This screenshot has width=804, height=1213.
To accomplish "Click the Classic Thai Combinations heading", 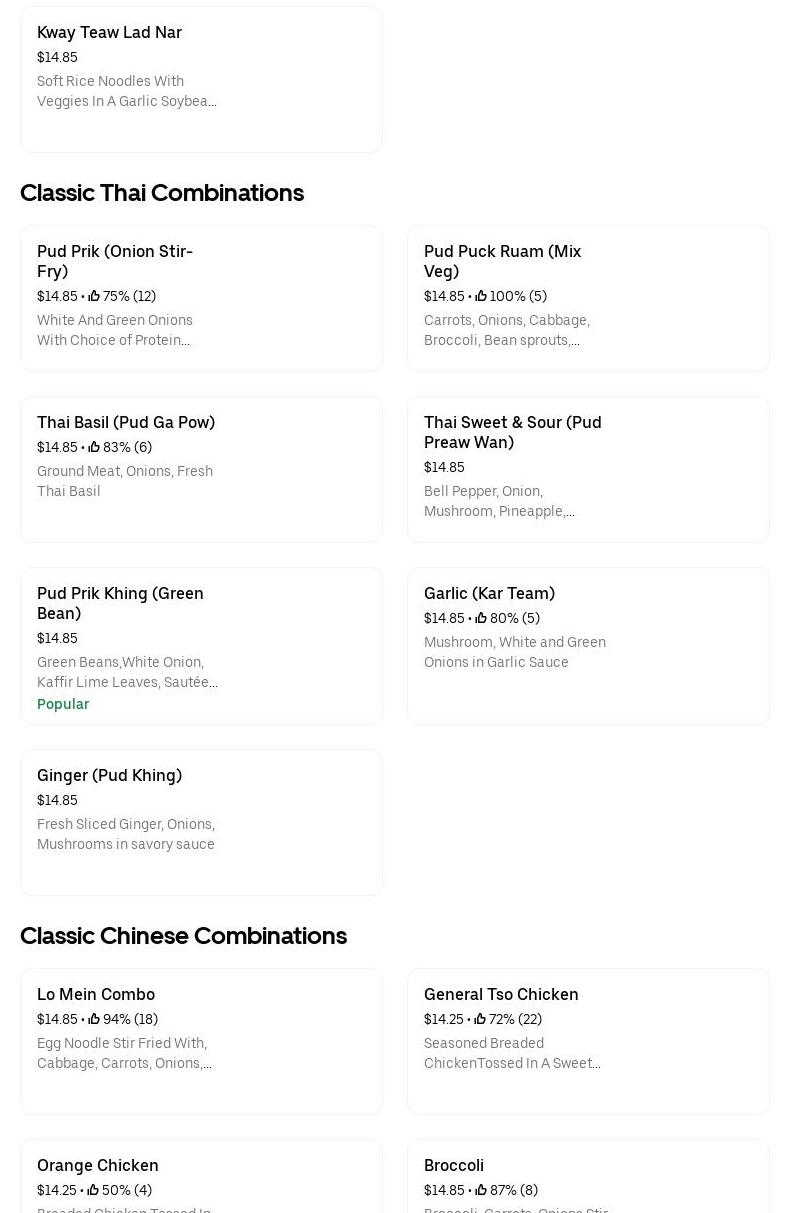I will point(162,192).
